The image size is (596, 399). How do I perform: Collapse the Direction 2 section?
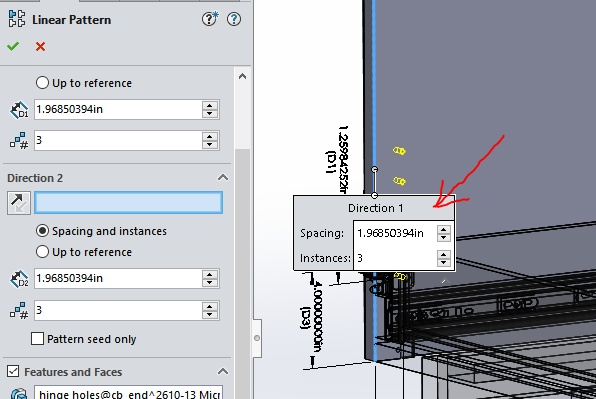[223, 177]
